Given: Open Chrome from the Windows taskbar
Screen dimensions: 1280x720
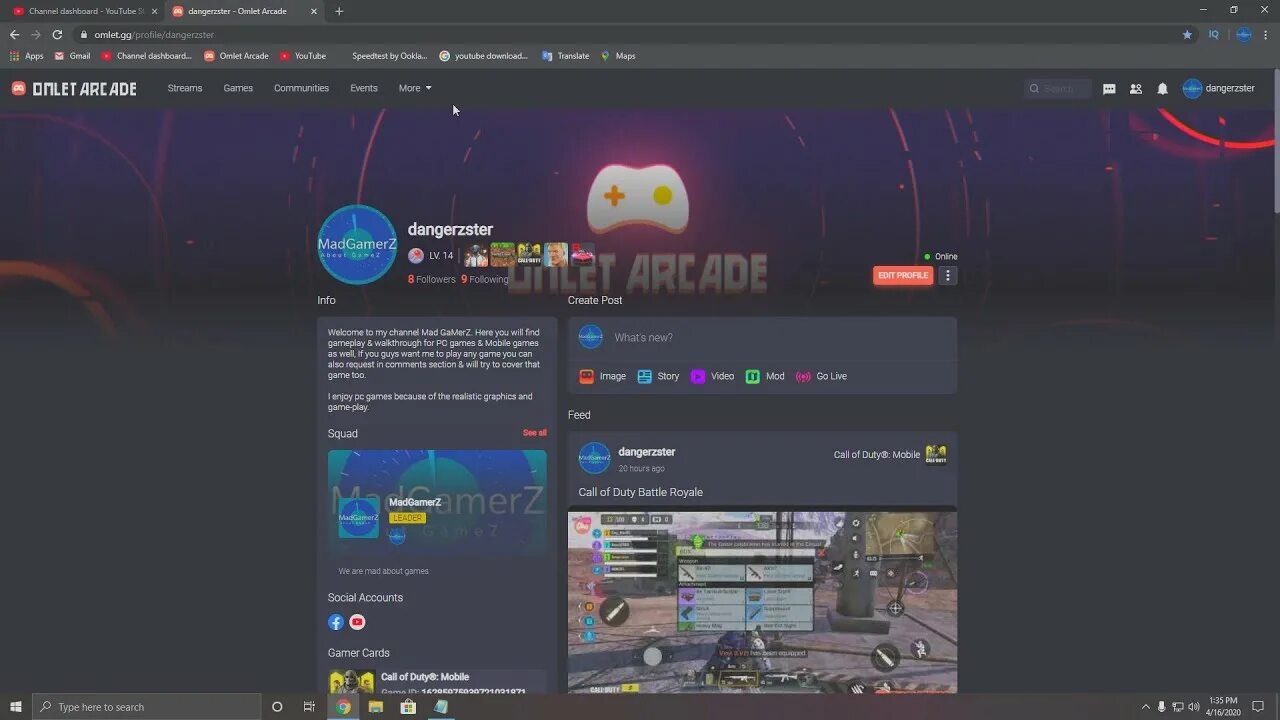Looking at the screenshot, I should pyautogui.click(x=343, y=706).
